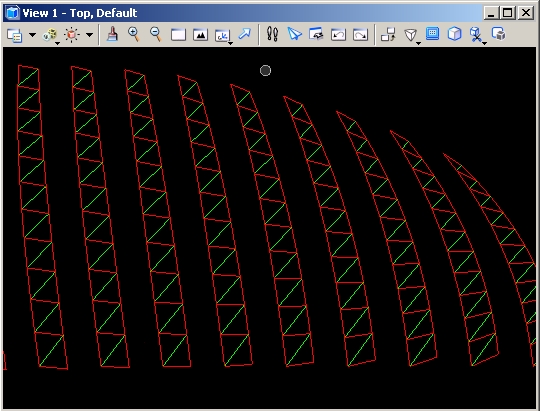Viewport: 540px width, 411px height.
Task: Select the Window Area tool
Action: point(178,35)
